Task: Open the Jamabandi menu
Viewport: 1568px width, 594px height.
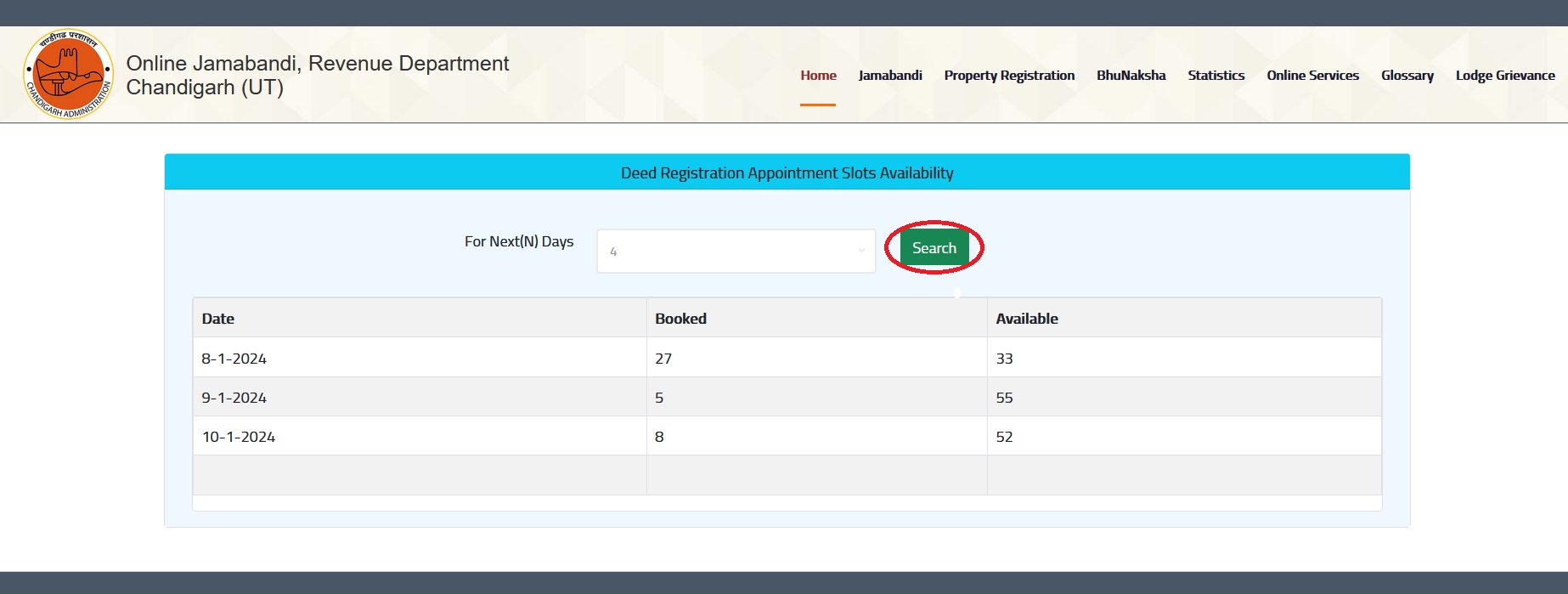Action: (889, 76)
